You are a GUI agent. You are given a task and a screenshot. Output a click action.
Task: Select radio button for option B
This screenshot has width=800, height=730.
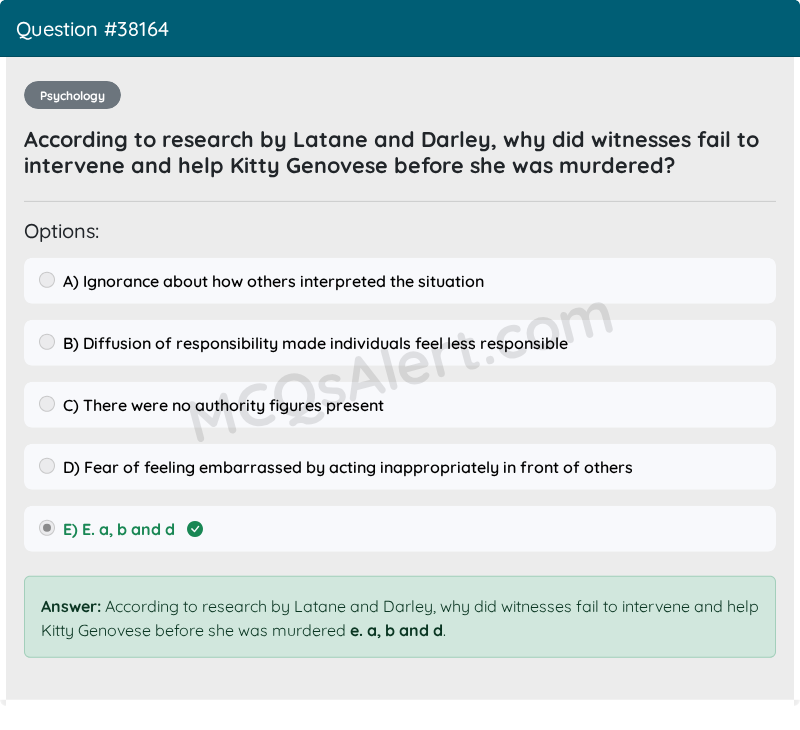point(47,342)
